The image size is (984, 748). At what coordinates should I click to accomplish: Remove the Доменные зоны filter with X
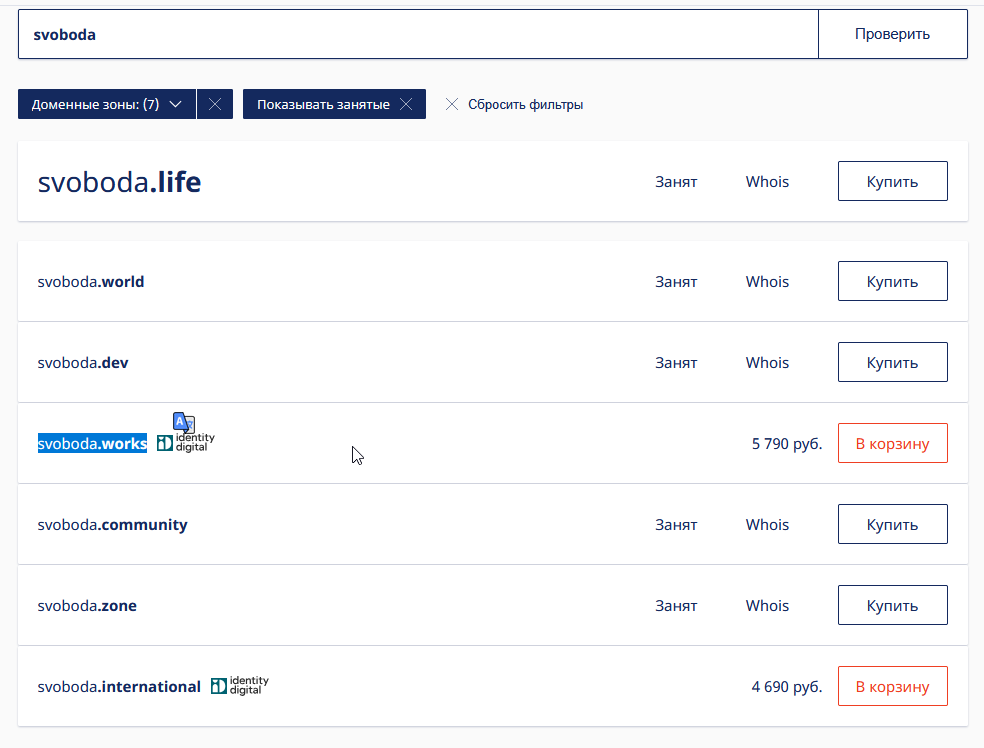click(215, 104)
